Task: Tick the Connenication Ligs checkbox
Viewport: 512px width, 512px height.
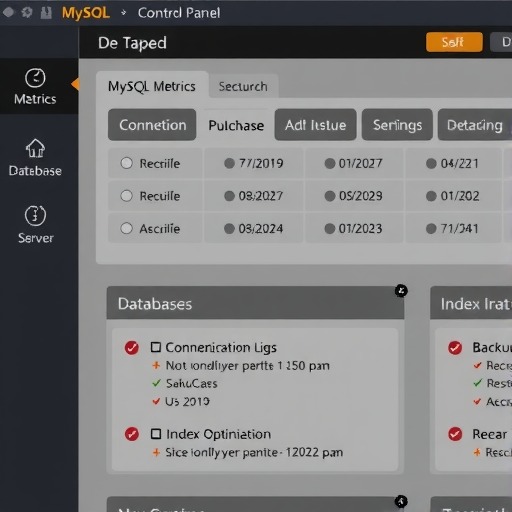Action: [x=156, y=347]
